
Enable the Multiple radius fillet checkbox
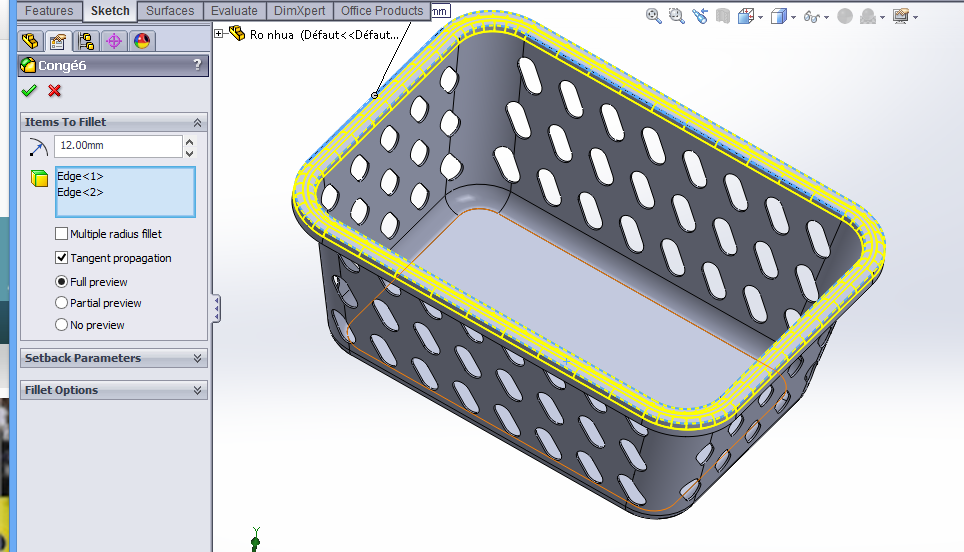(x=62, y=234)
